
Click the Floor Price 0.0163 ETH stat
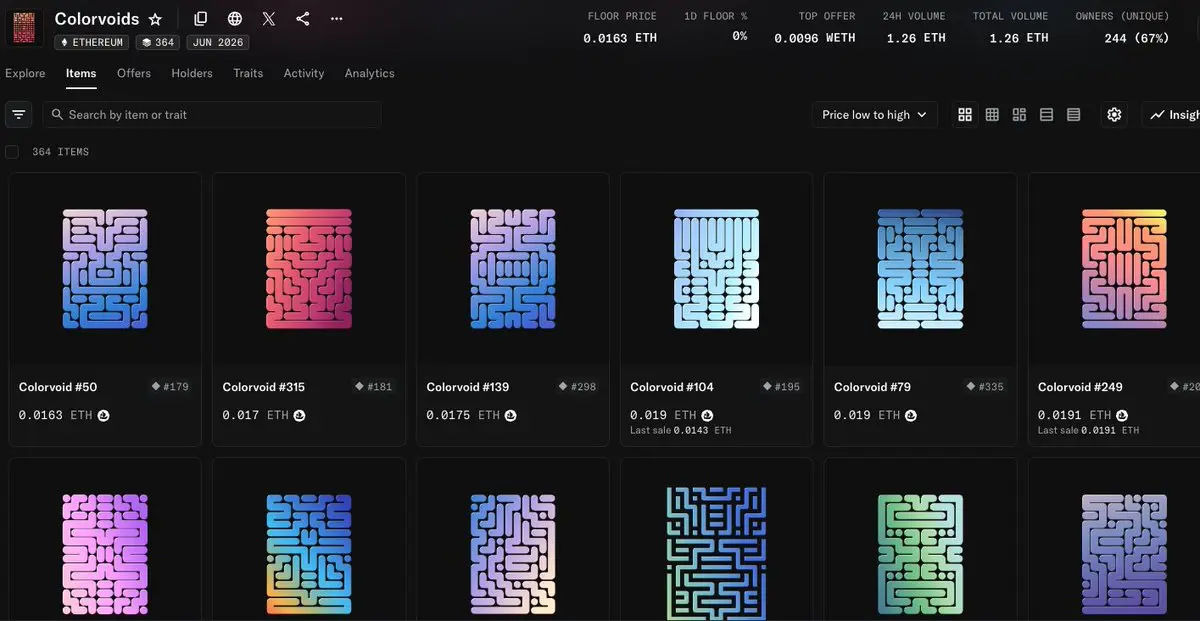tap(621, 28)
